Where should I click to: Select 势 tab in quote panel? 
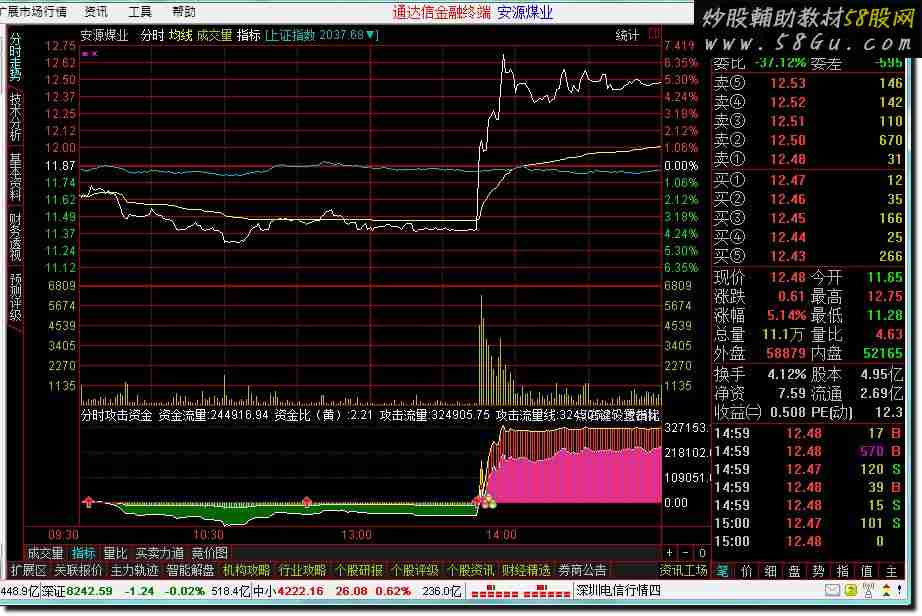click(819, 571)
